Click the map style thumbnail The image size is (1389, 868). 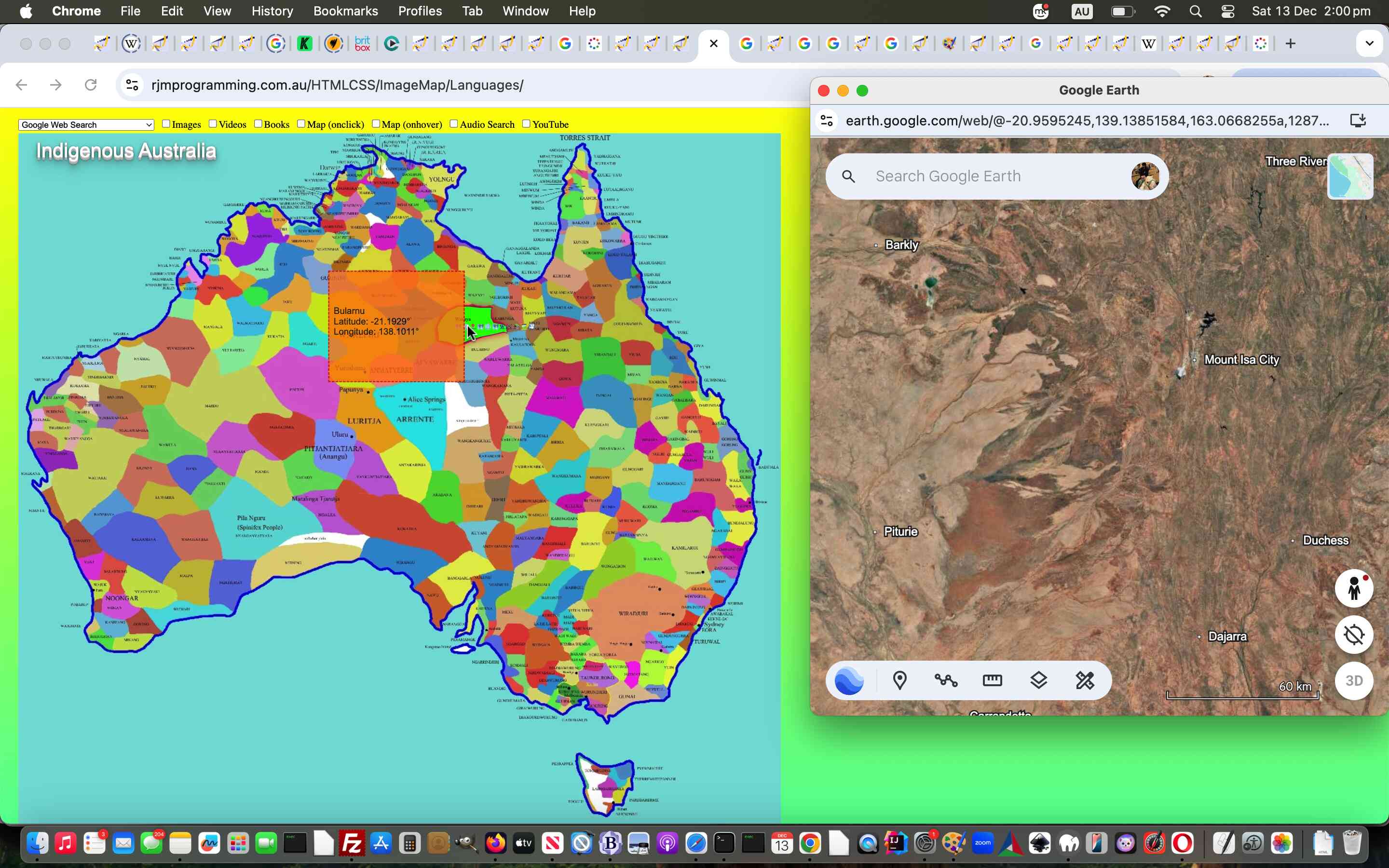(x=1350, y=176)
